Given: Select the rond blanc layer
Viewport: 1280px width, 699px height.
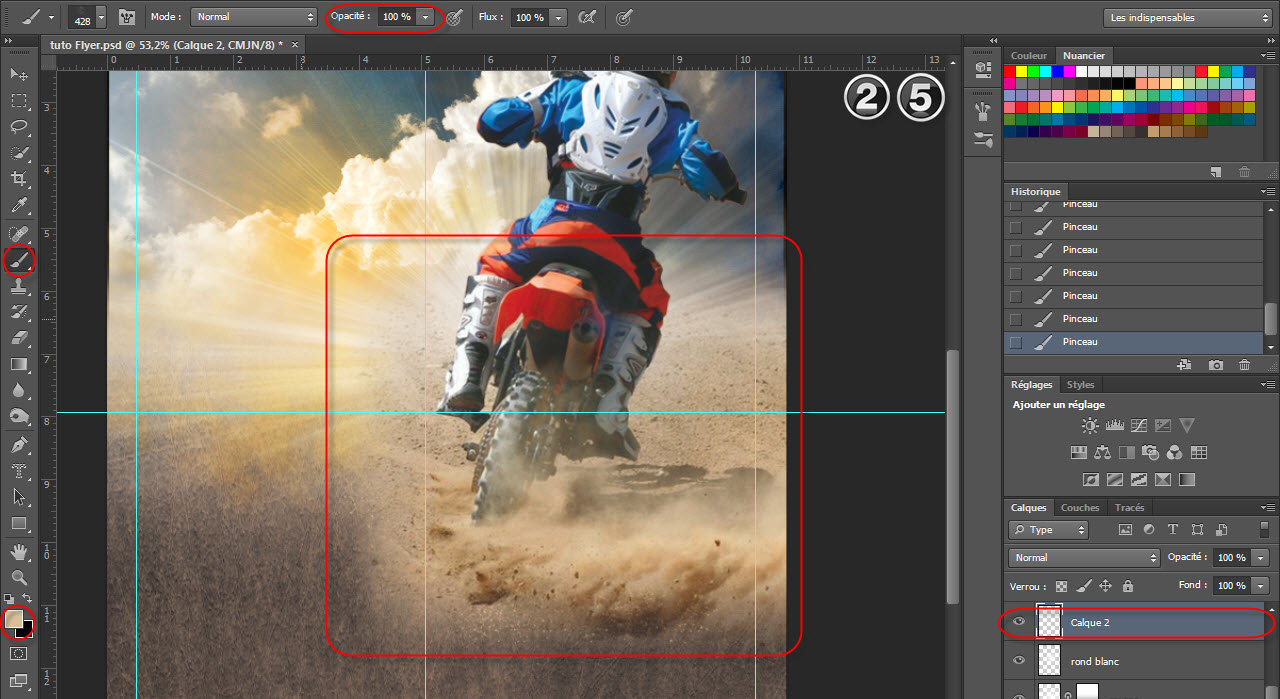Looking at the screenshot, I should 1150,661.
